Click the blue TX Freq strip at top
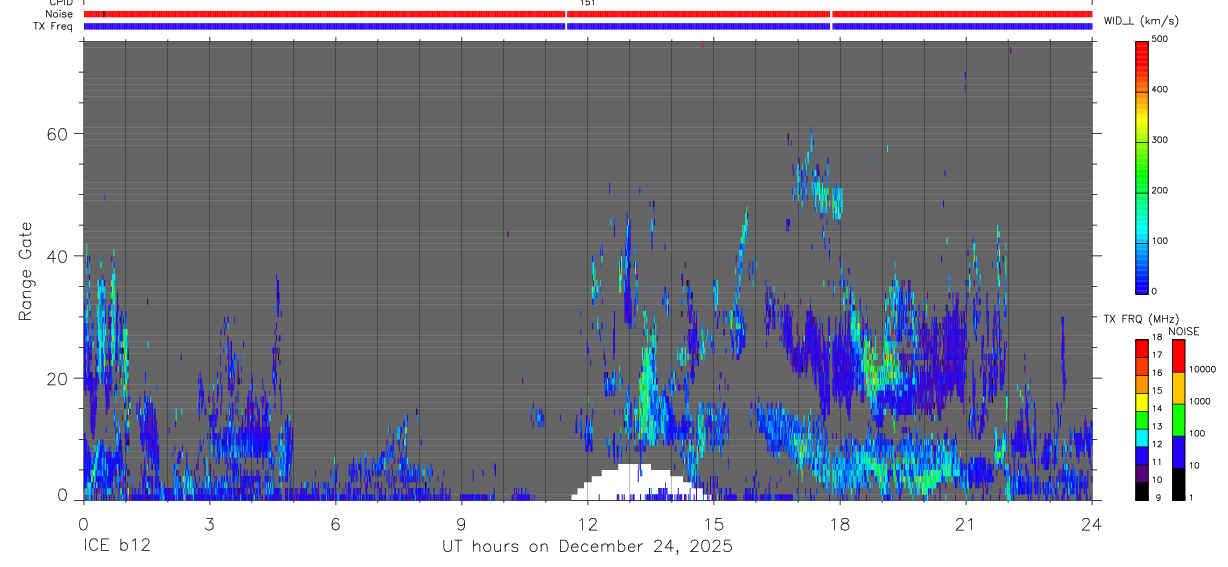The width and height of the screenshot is (1228, 567). click(588, 26)
